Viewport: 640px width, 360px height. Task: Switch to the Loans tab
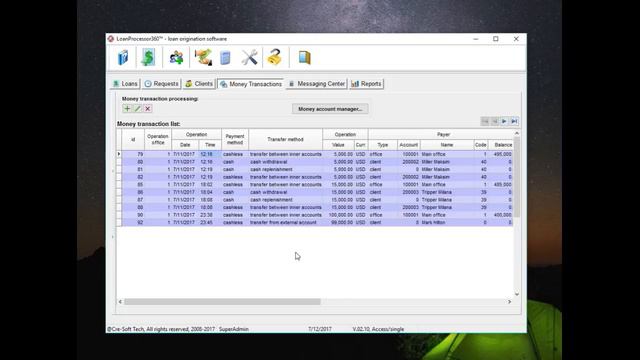(x=125, y=84)
